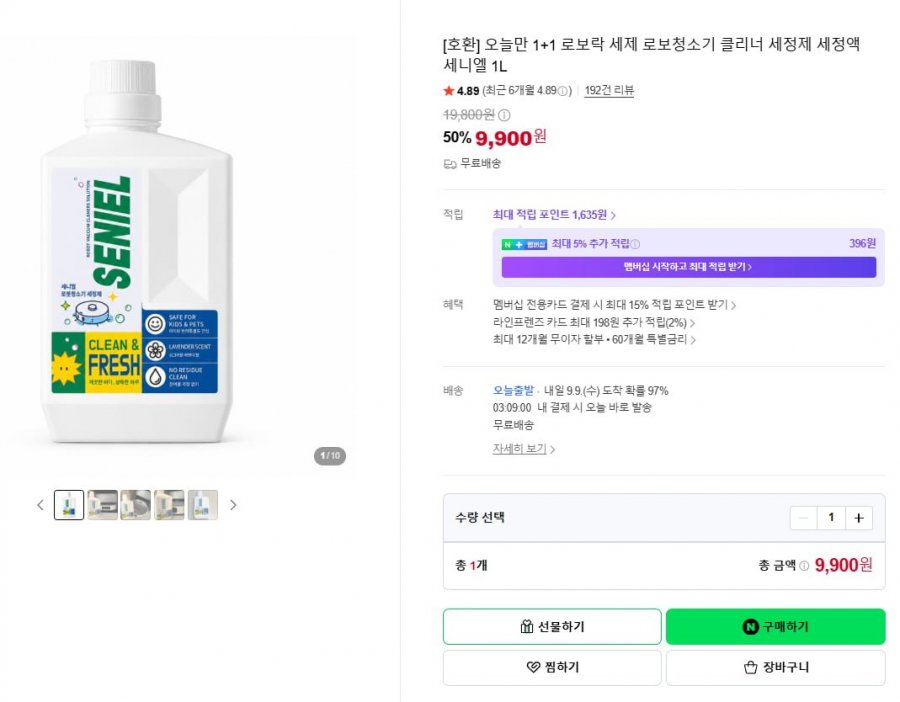Add the item to 장바구니 cart
Screen dimensions: 900x702
775,667
